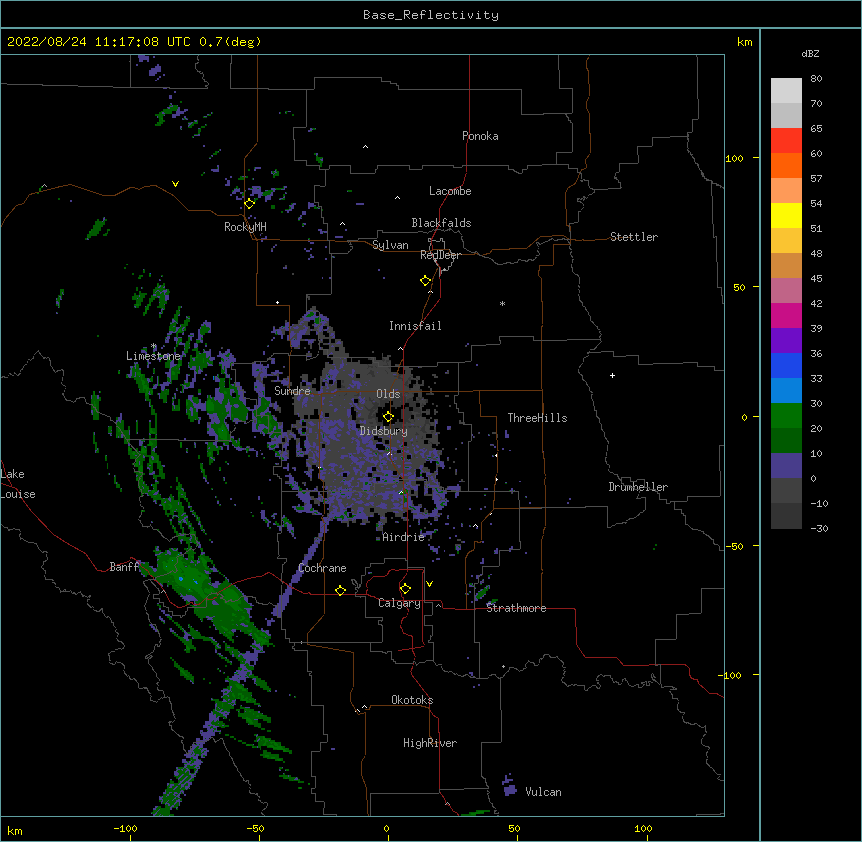Click the Okotoks city label
This screenshot has height=842, width=862.
pos(412,700)
